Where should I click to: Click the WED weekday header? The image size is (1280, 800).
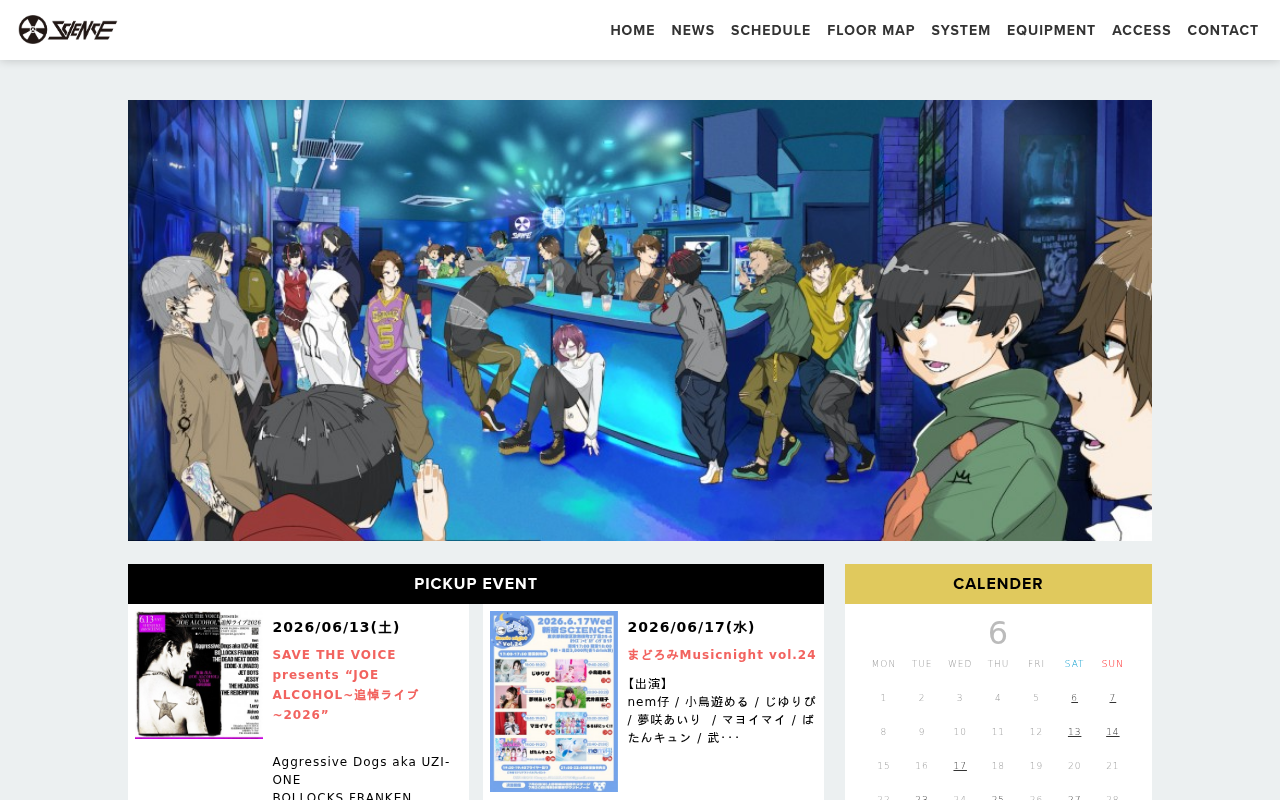coord(960,664)
